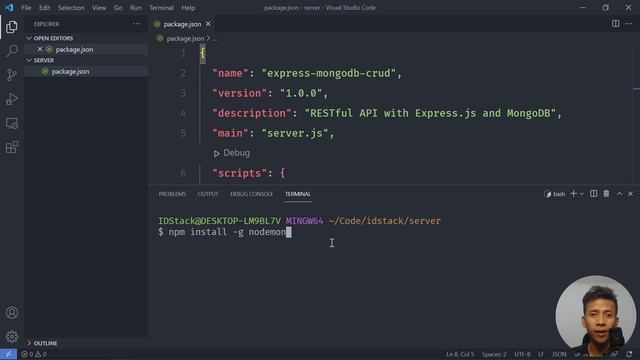Open Explorer more actions ellipsis
The width and height of the screenshot is (640, 360).
point(136,24)
